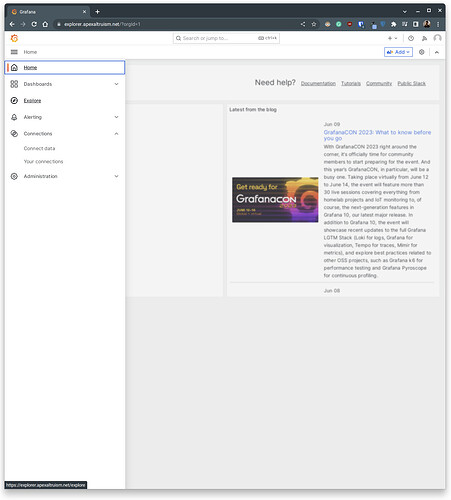Focus the Search or jump to field
This screenshot has height=500, width=451.
pyautogui.click(x=226, y=38)
